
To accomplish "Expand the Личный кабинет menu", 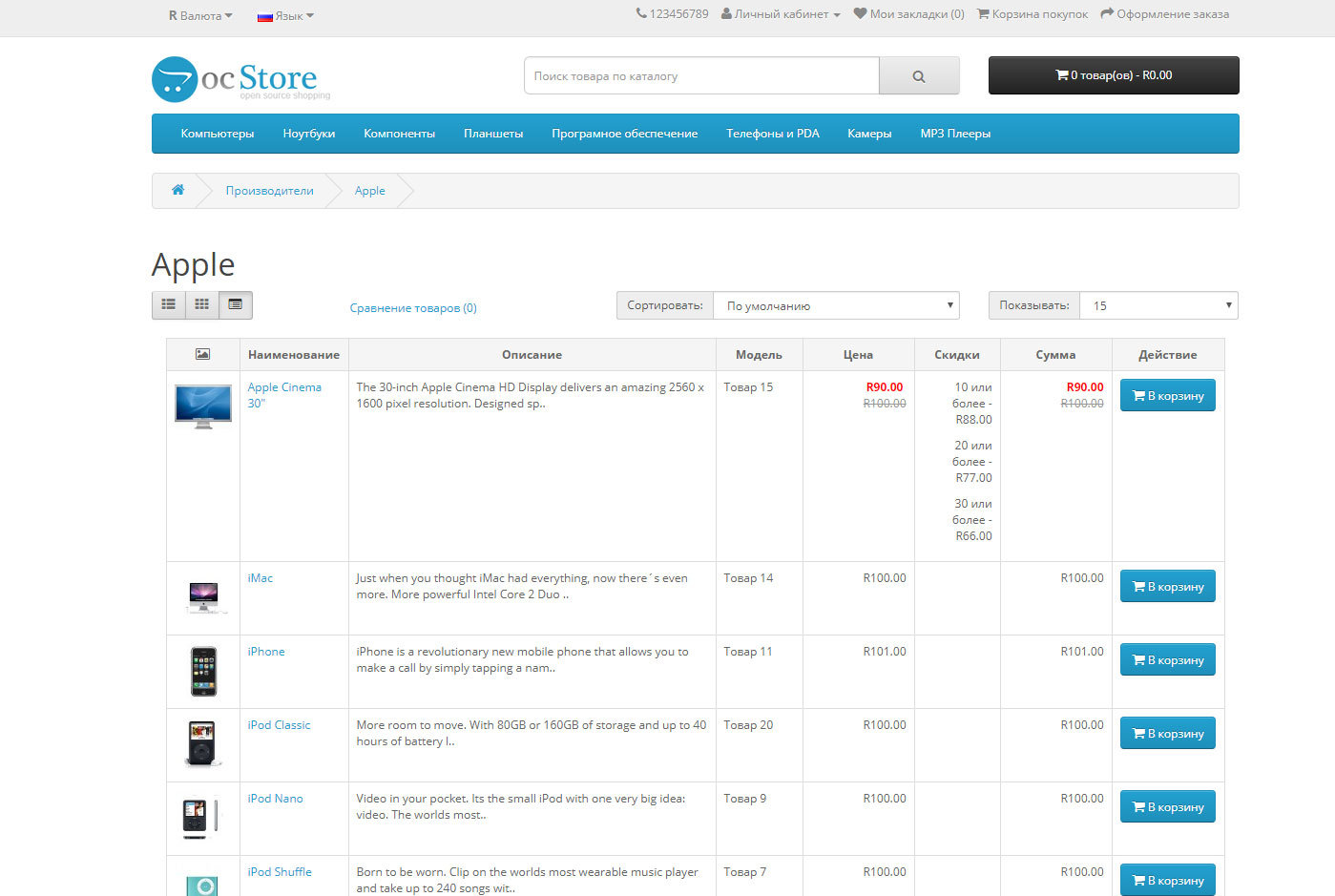I will pos(781,14).
